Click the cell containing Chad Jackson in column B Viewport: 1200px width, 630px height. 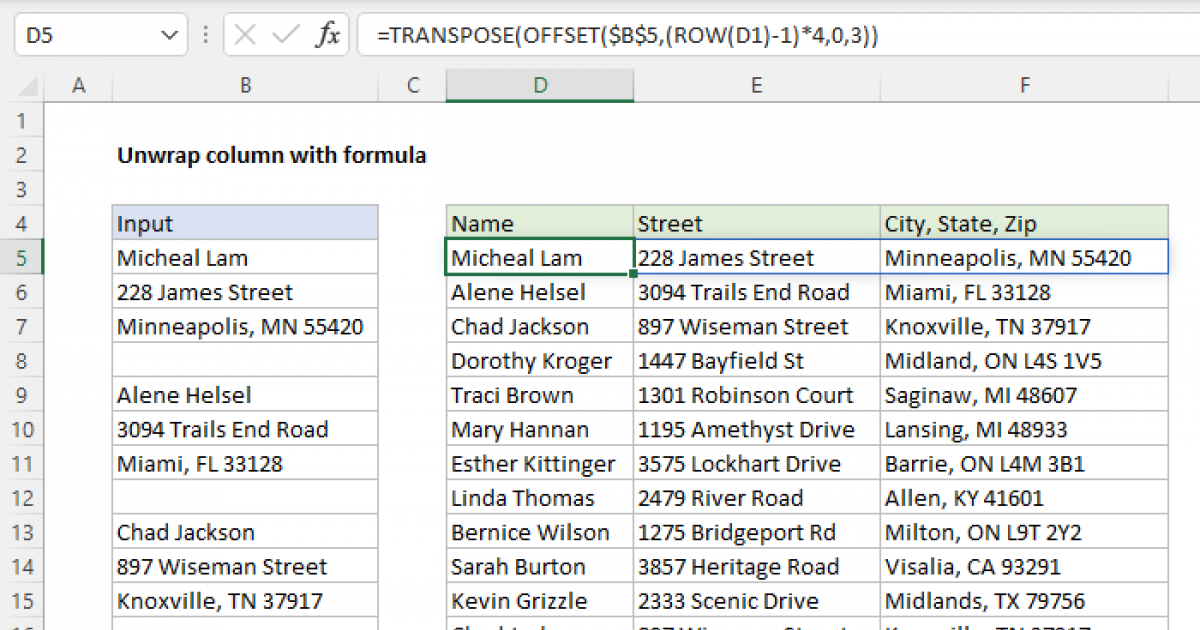pos(245,531)
